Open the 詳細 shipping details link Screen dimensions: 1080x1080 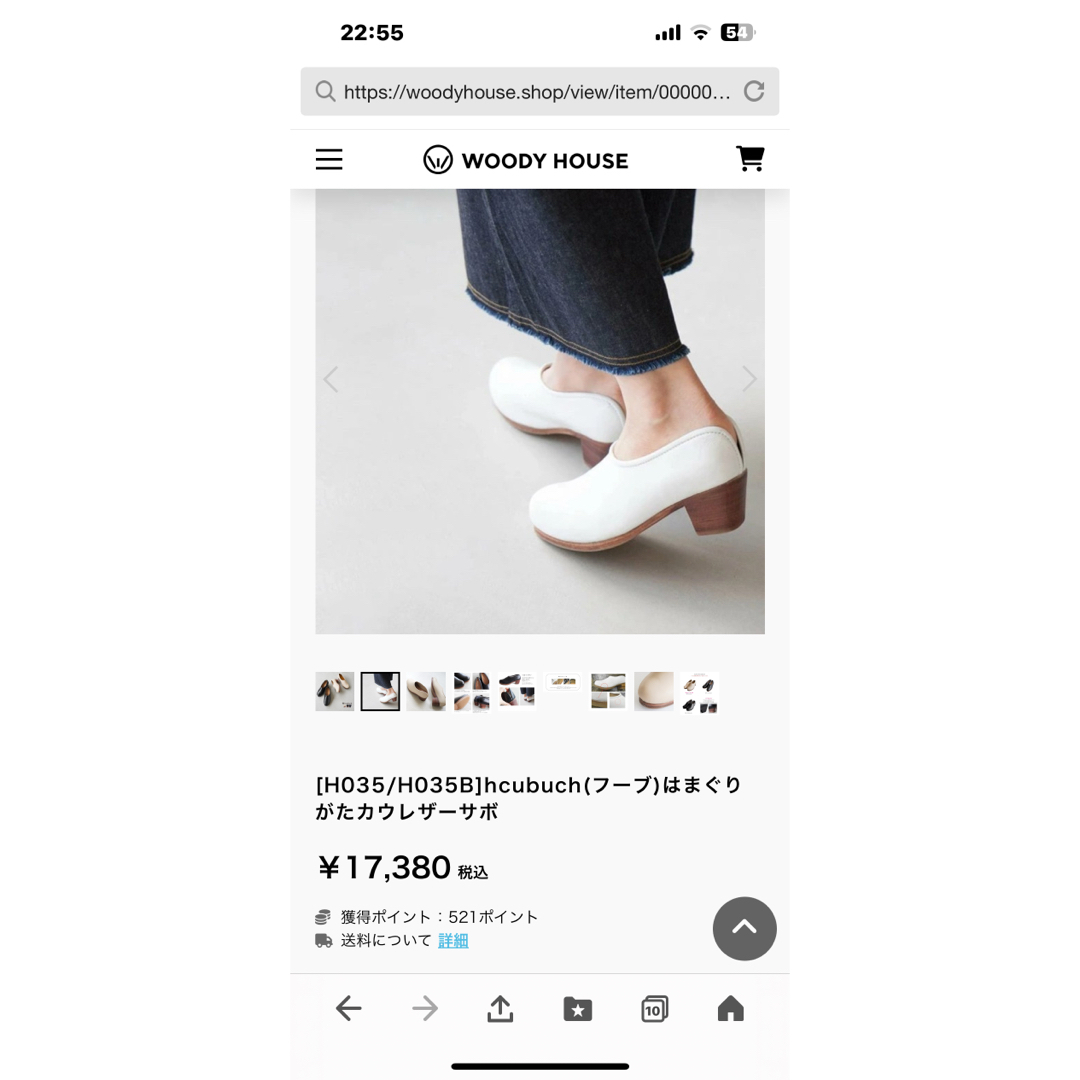click(453, 941)
